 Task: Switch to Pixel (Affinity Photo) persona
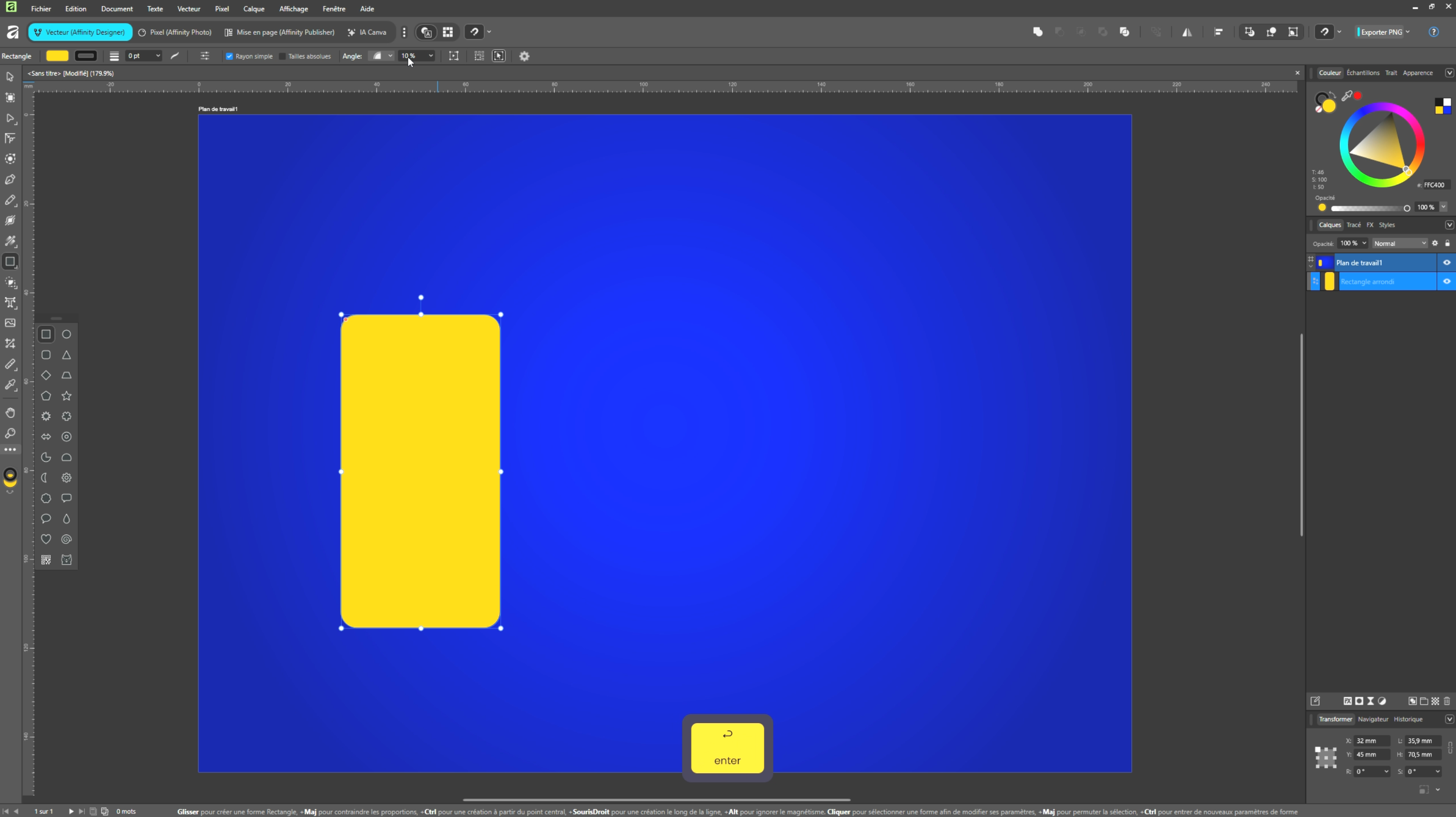coord(175,32)
